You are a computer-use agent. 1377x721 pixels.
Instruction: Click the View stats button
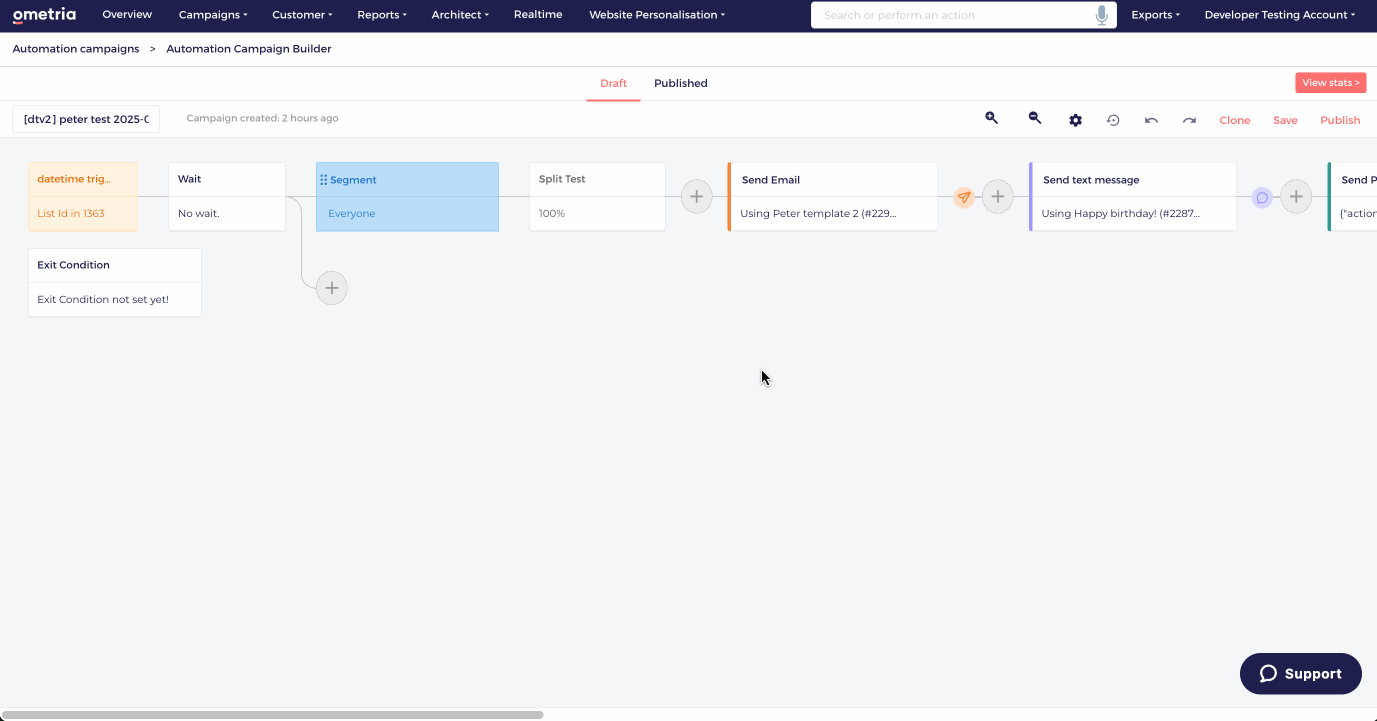1330,83
